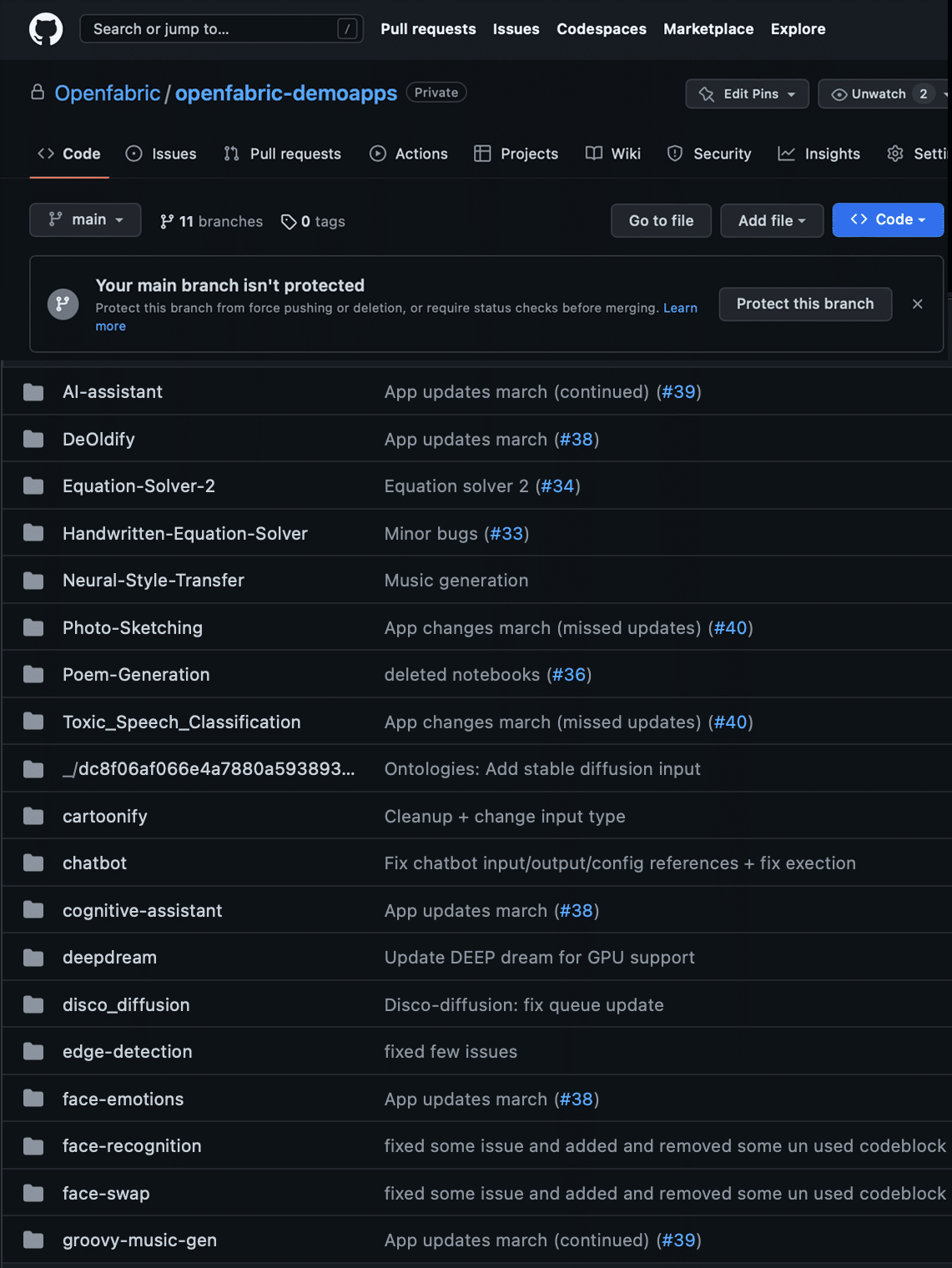Open the Openfabric organization link
The height and width of the screenshot is (1268, 952).
click(108, 93)
